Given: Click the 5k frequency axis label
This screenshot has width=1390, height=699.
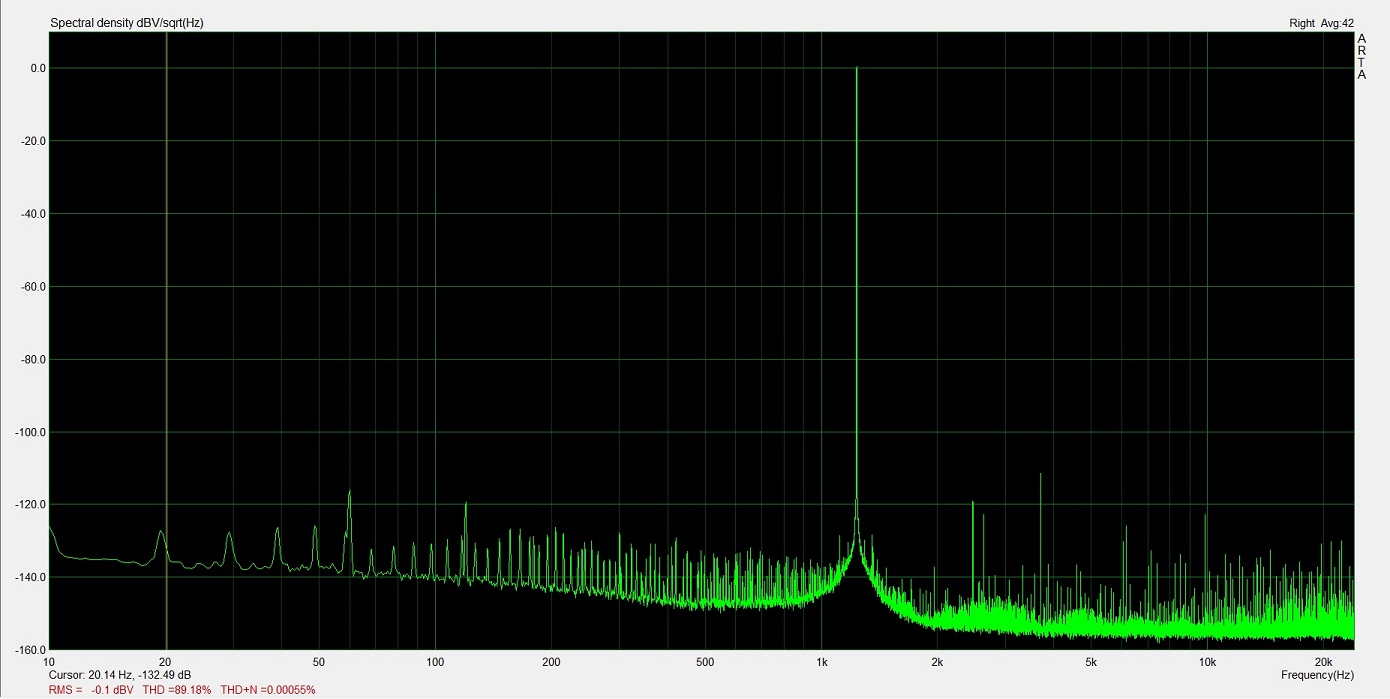Looking at the screenshot, I should point(1091,662).
